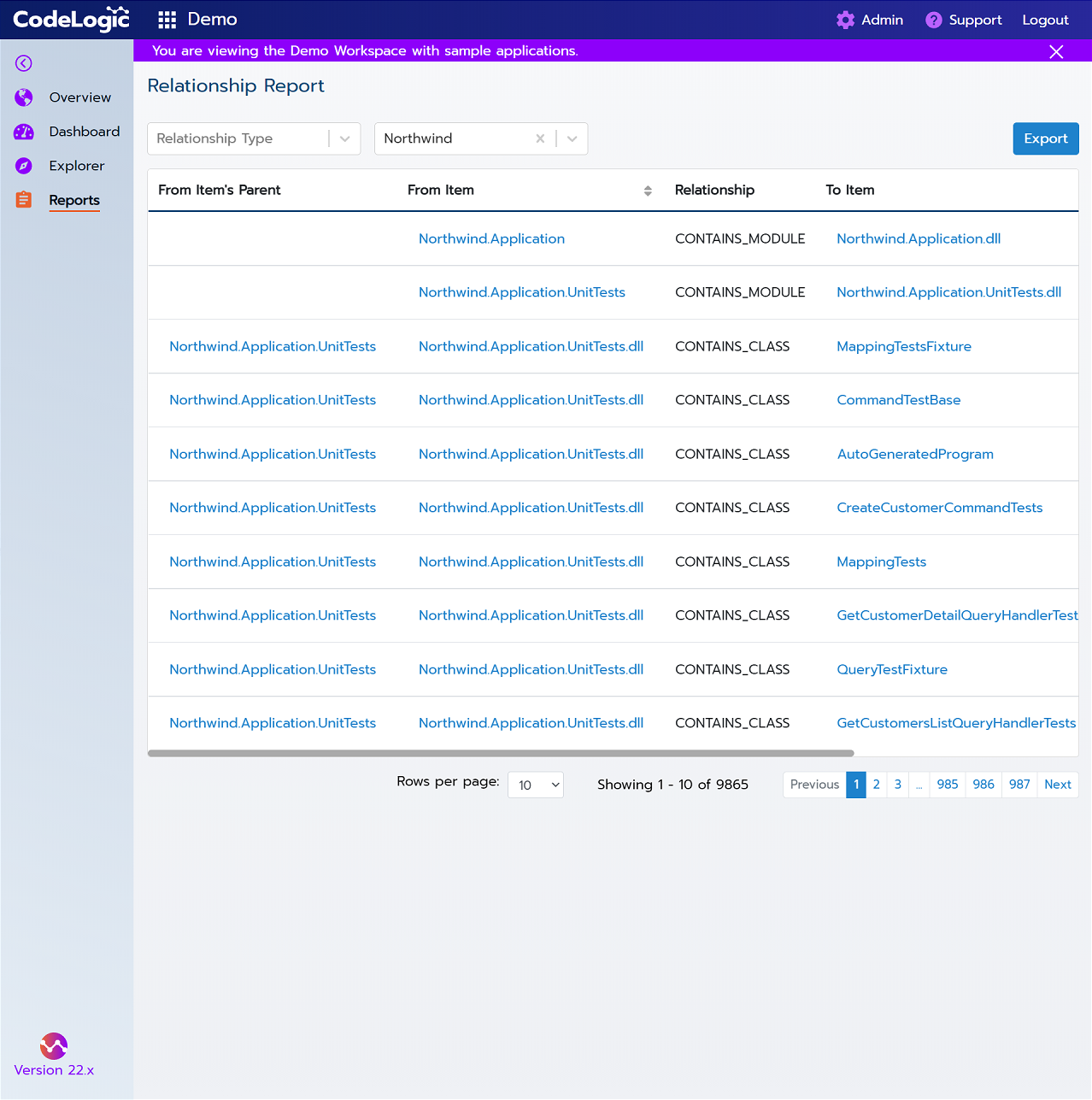The image size is (1092, 1100).
Task: Click Logout
Action: tap(1045, 20)
